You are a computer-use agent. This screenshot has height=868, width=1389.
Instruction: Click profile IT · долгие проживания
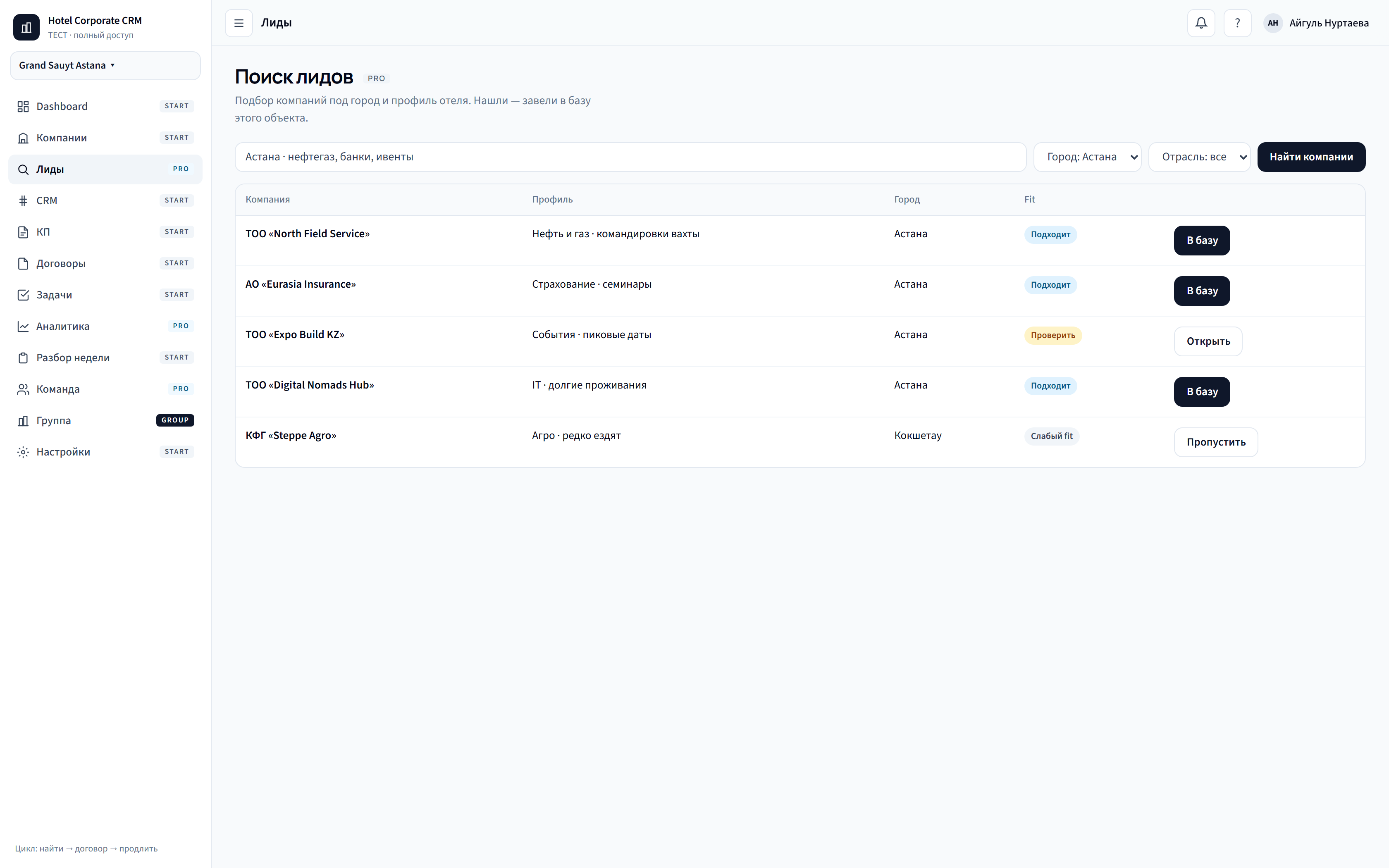tap(589, 385)
